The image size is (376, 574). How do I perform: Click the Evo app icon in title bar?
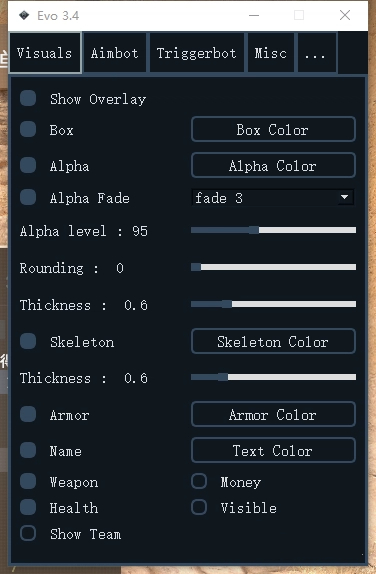tap(24, 15)
